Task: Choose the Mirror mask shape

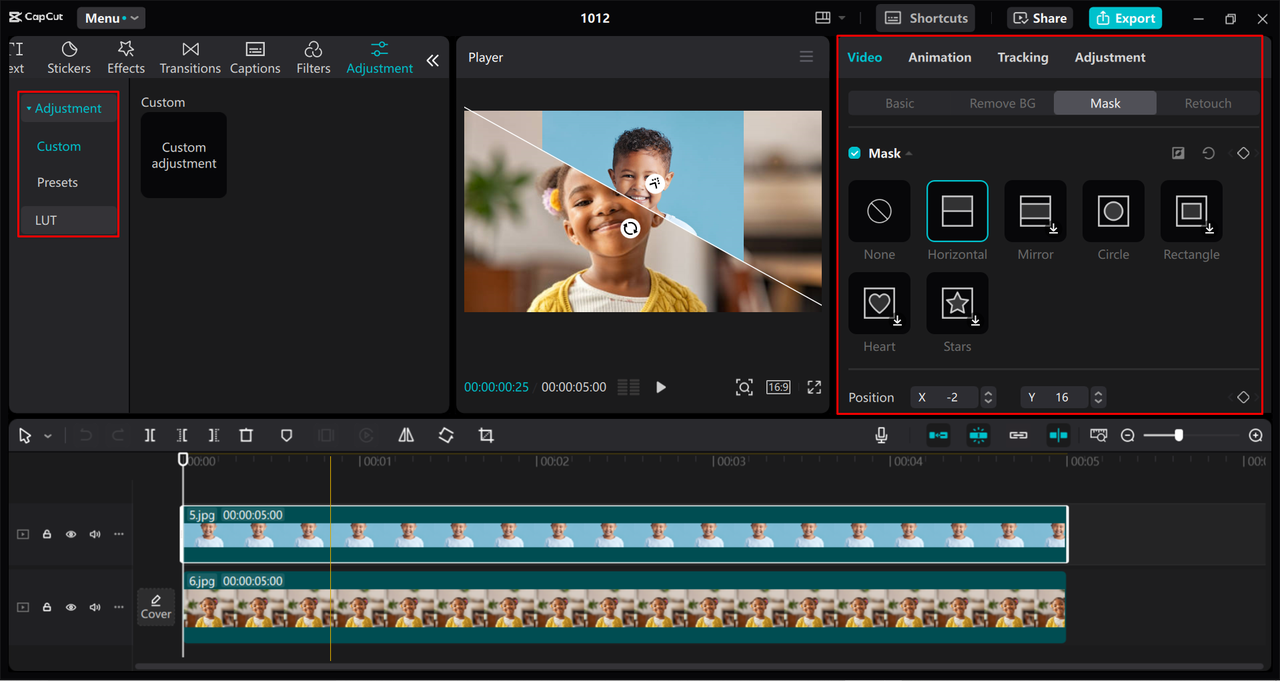Action: click(1035, 211)
